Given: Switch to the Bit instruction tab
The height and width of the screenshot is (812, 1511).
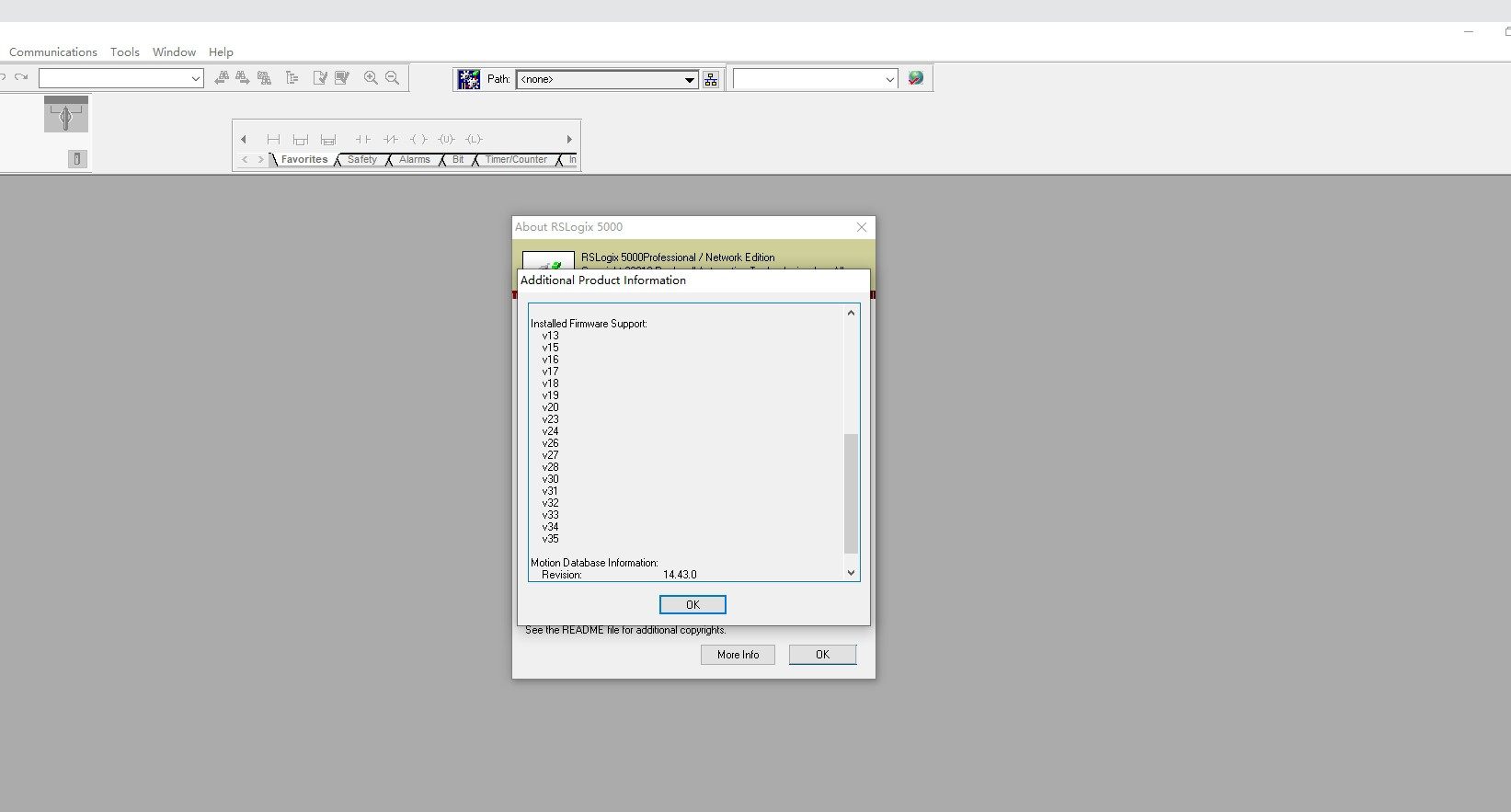Looking at the screenshot, I should pyautogui.click(x=458, y=160).
